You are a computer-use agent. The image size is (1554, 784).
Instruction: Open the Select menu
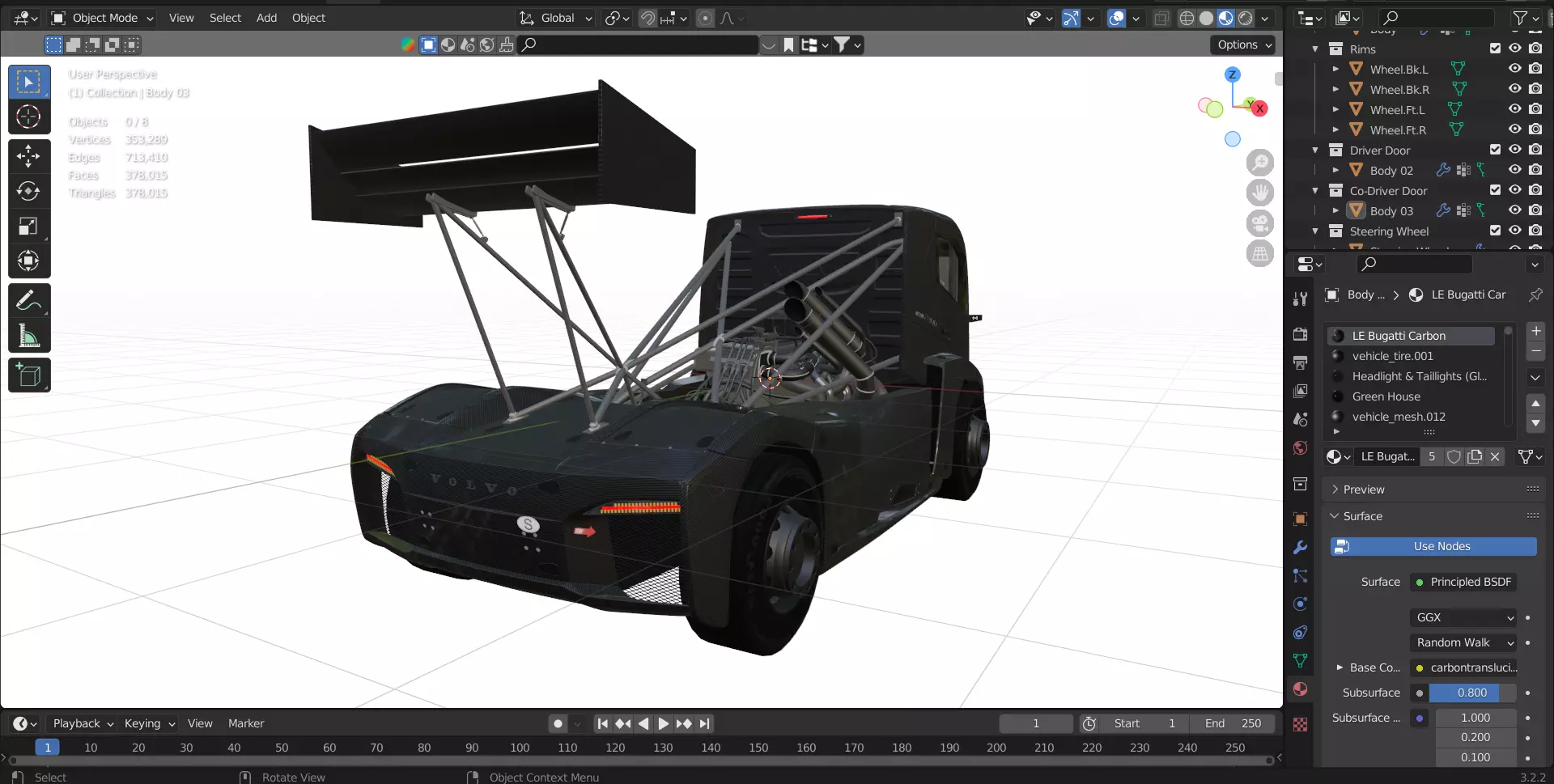click(x=225, y=18)
